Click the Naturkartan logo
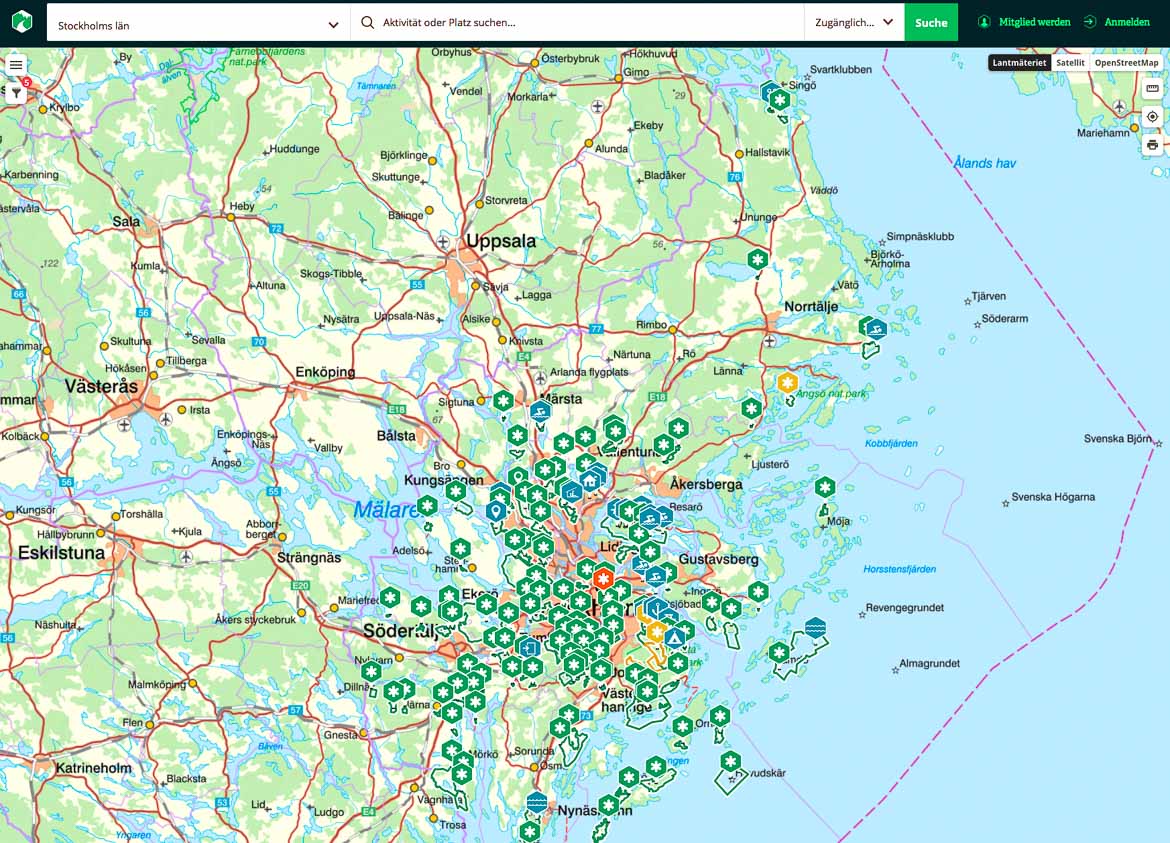This screenshot has height=843, width=1170. click(21, 21)
